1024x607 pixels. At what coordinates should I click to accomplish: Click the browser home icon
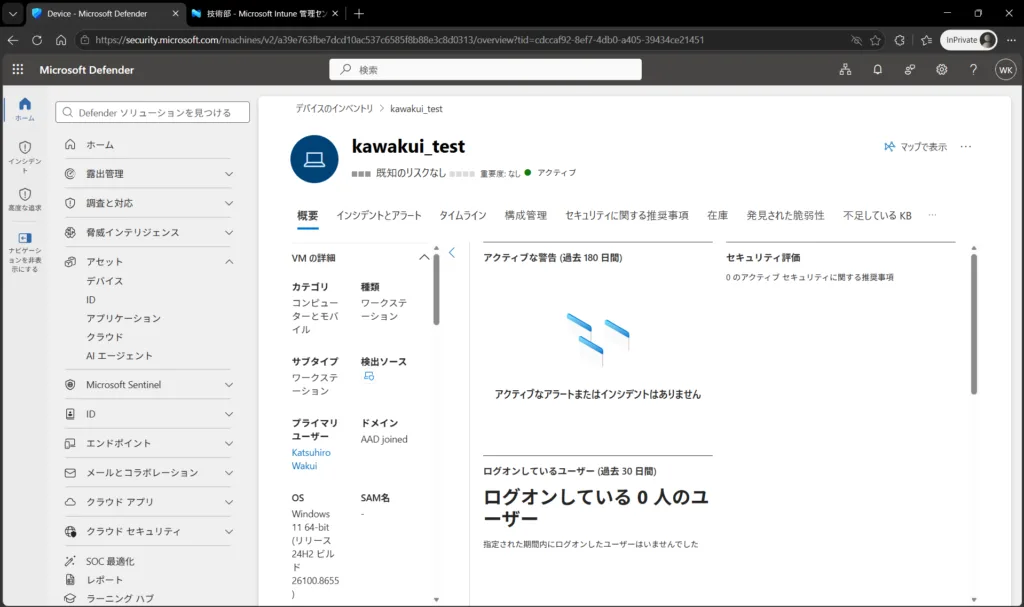61,40
